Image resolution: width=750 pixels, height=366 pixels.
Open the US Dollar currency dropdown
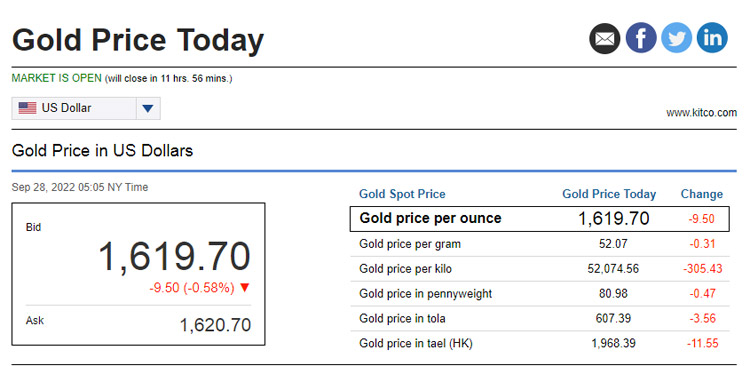(86, 109)
